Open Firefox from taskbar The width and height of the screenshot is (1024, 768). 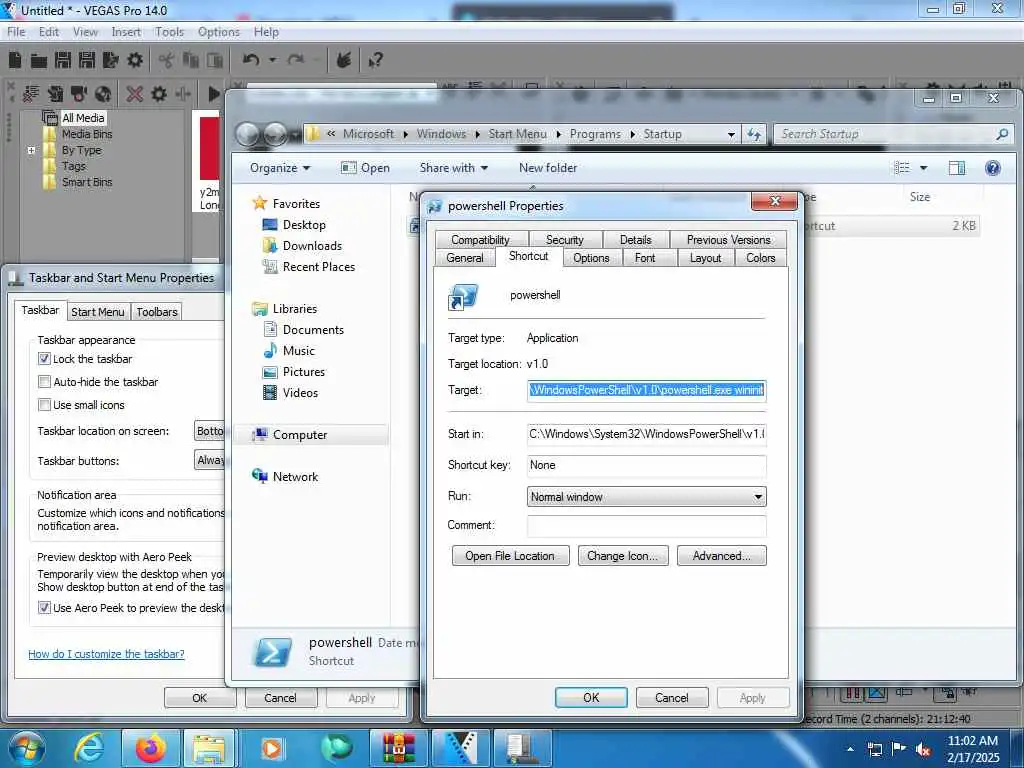[x=150, y=748]
